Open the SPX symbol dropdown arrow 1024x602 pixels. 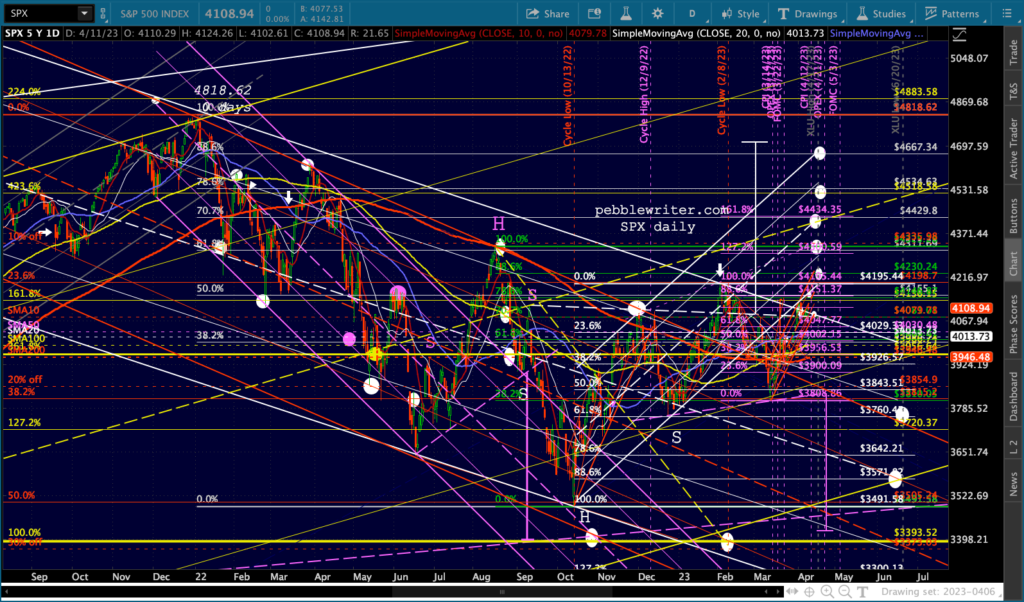point(84,13)
